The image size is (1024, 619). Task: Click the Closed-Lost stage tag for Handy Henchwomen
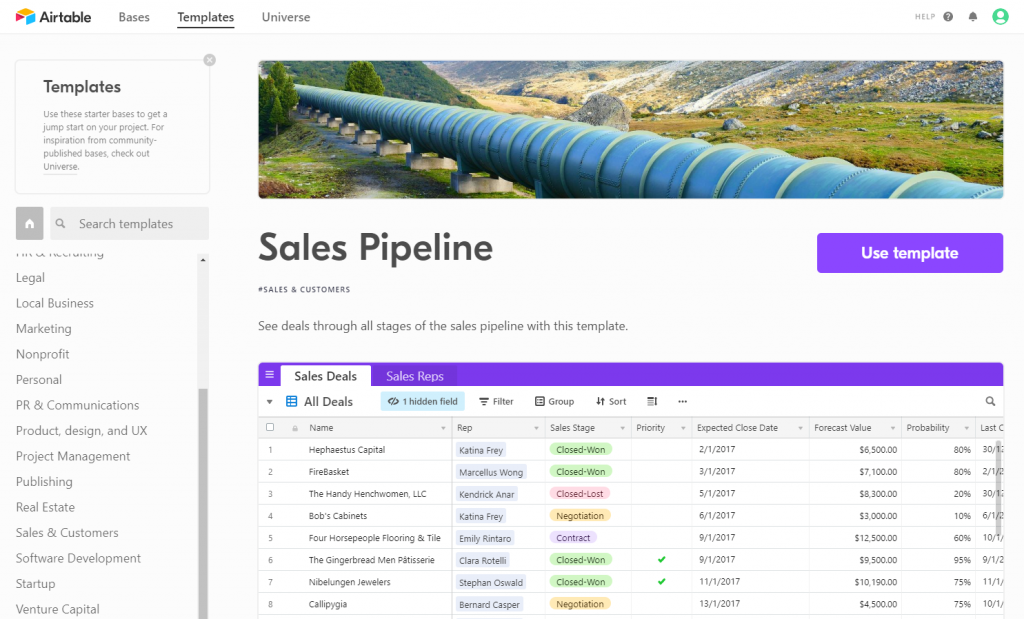click(x=579, y=494)
